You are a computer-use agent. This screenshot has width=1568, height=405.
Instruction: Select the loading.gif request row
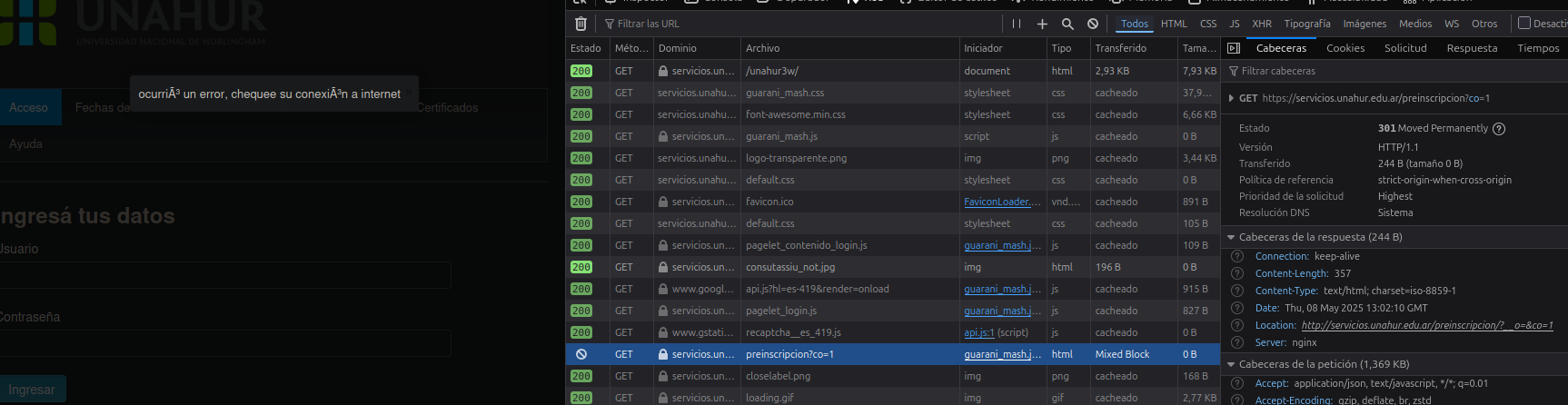[x=894, y=397]
